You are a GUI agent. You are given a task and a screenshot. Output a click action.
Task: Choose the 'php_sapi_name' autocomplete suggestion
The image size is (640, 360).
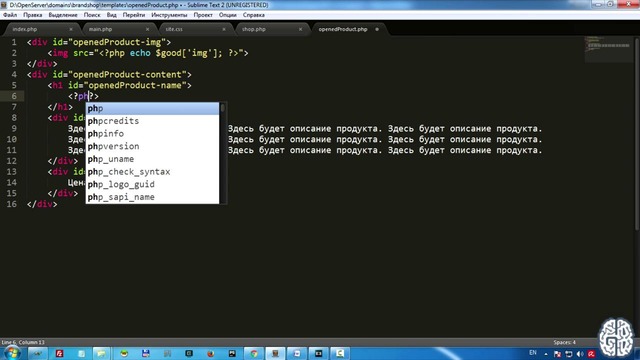[x=152, y=197]
